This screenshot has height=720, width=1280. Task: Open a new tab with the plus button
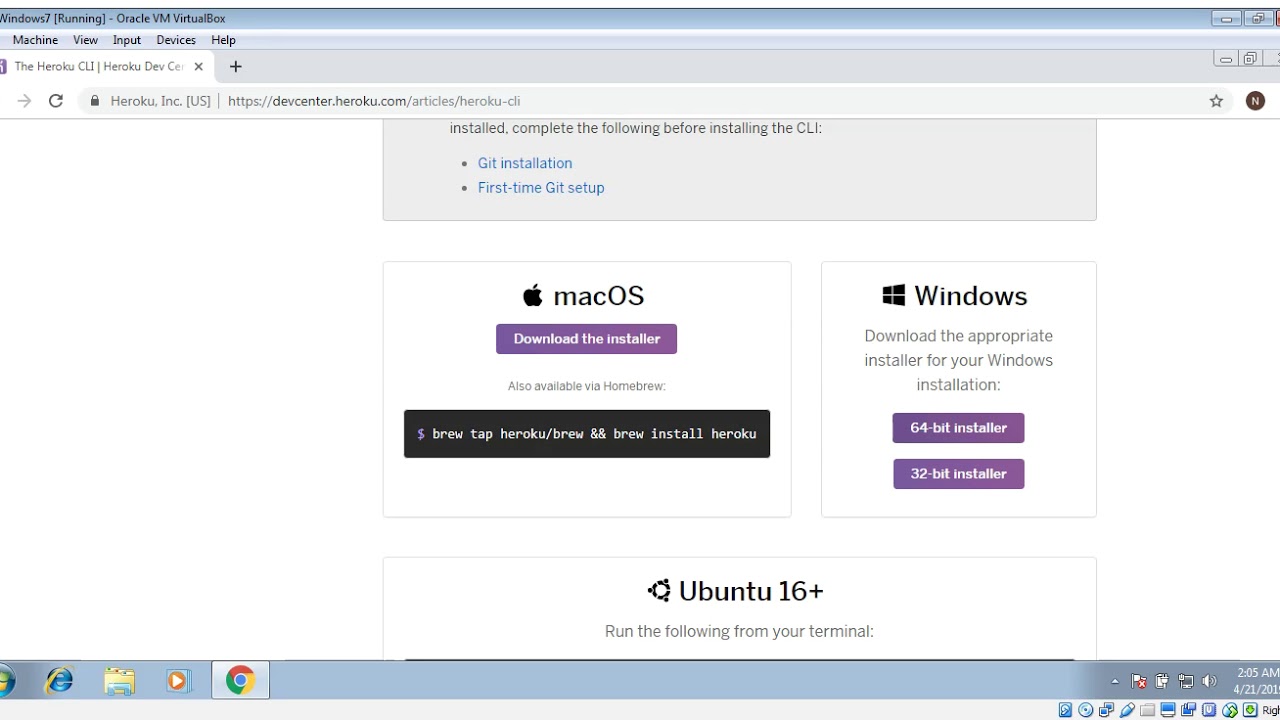tap(235, 67)
